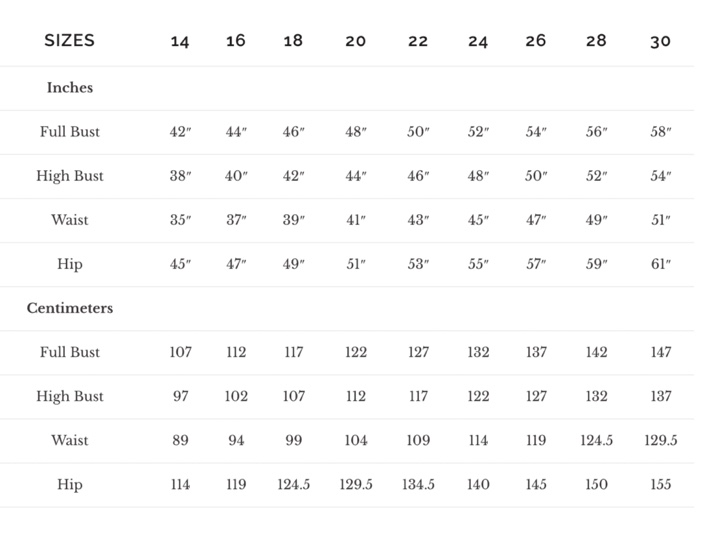The image size is (722, 539).
Task: Click the 155 Hip centimeter value
Action: (660, 484)
